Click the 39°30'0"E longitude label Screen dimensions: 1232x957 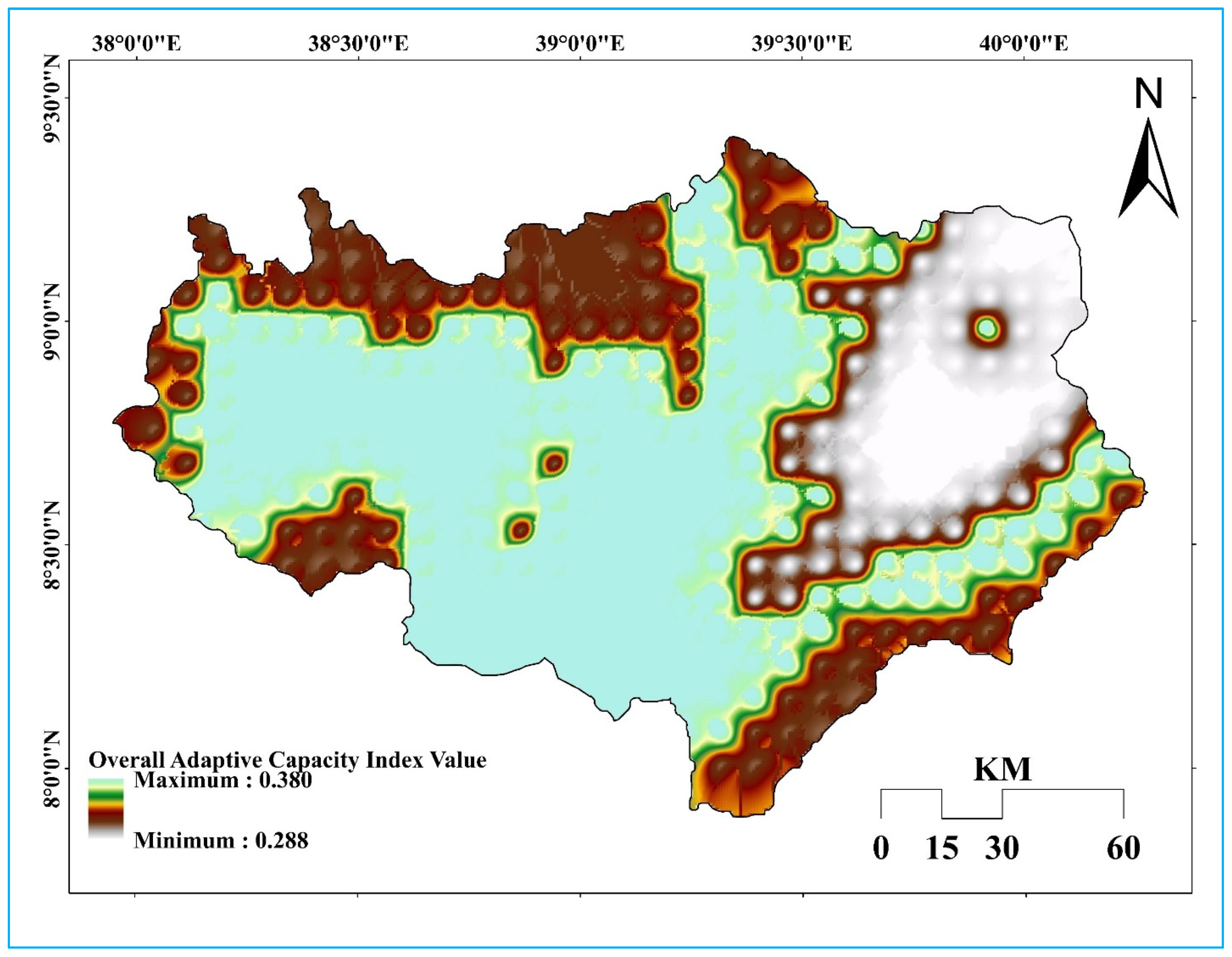[x=802, y=44]
